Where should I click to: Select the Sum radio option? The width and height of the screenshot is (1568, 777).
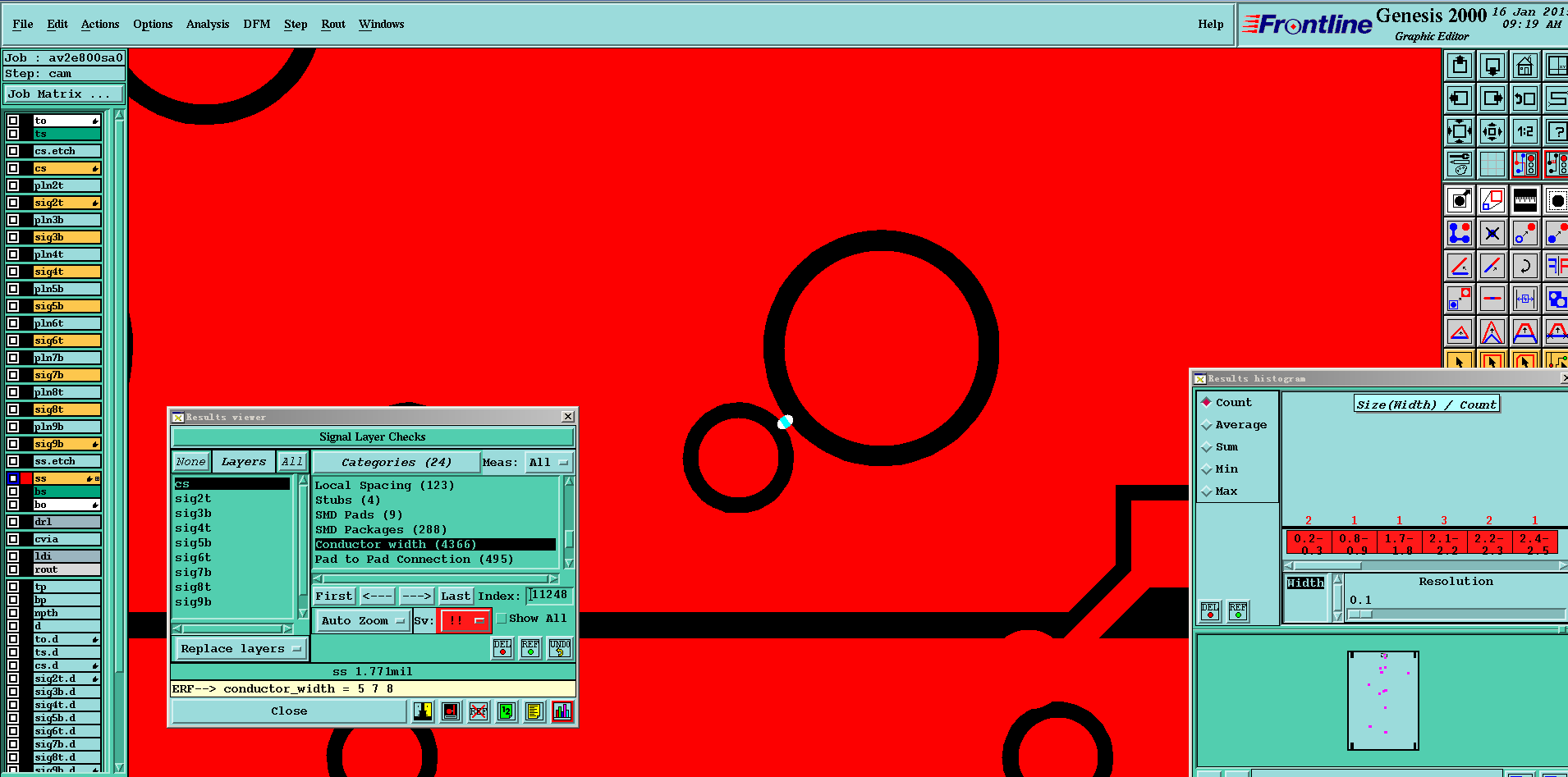1207,447
